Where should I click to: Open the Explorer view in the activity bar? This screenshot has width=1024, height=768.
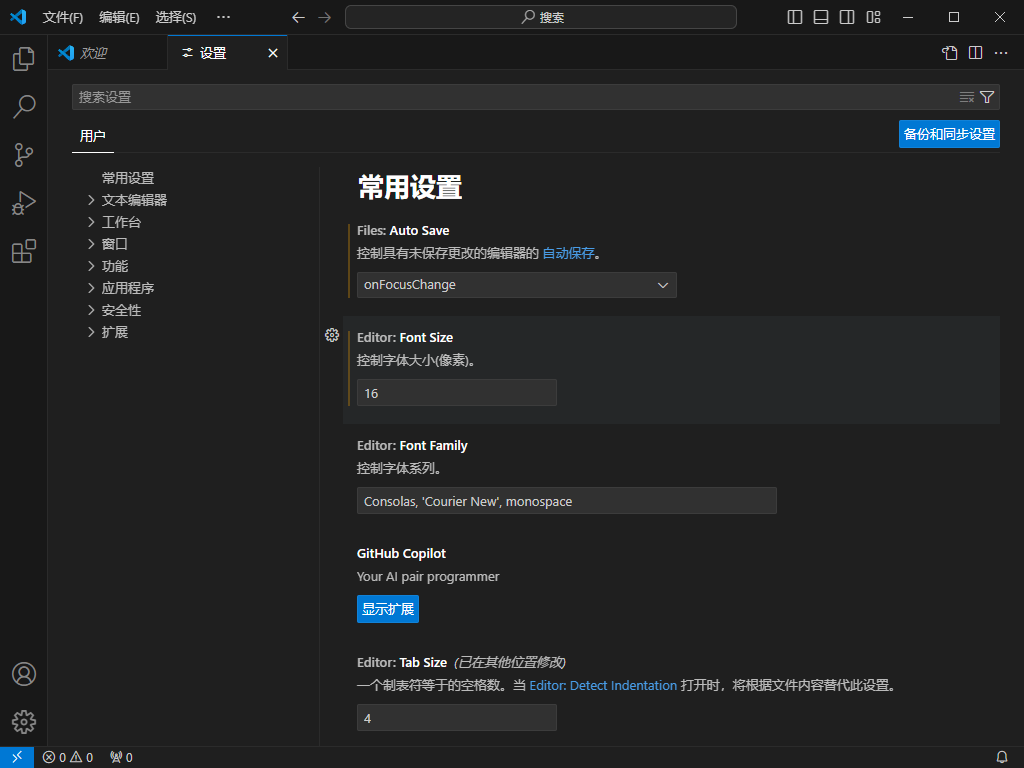(x=24, y=59)
